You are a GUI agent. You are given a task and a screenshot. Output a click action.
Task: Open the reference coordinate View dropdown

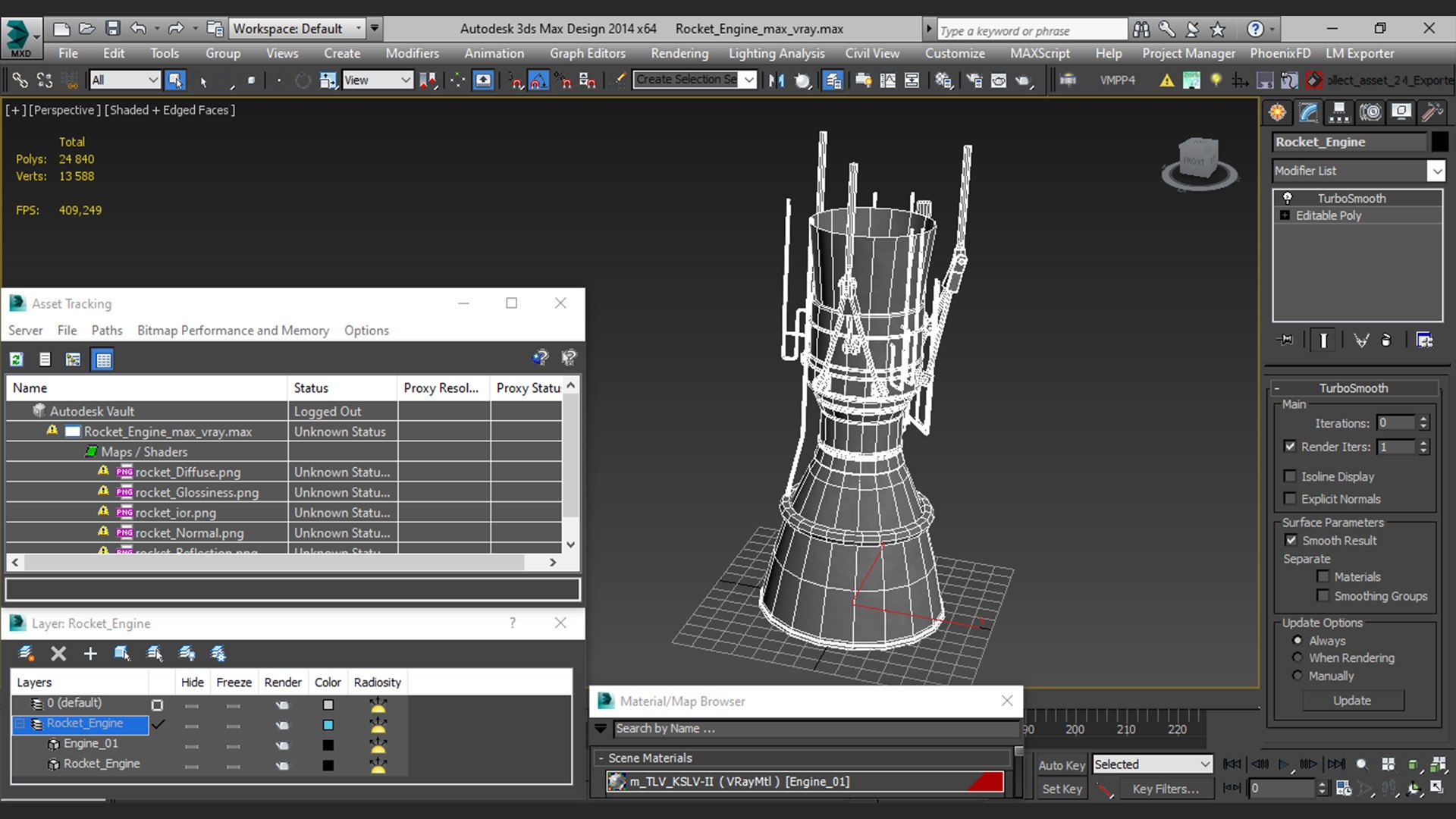click(377, 80)
